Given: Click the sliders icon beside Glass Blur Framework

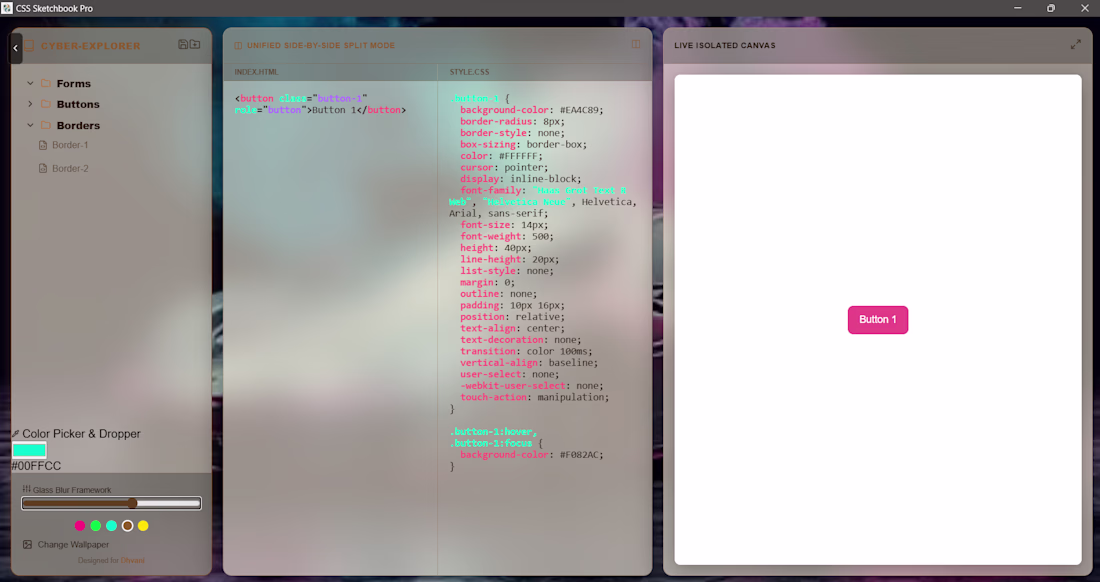Looking at the screenshot, I should click(x=27, y=489).
